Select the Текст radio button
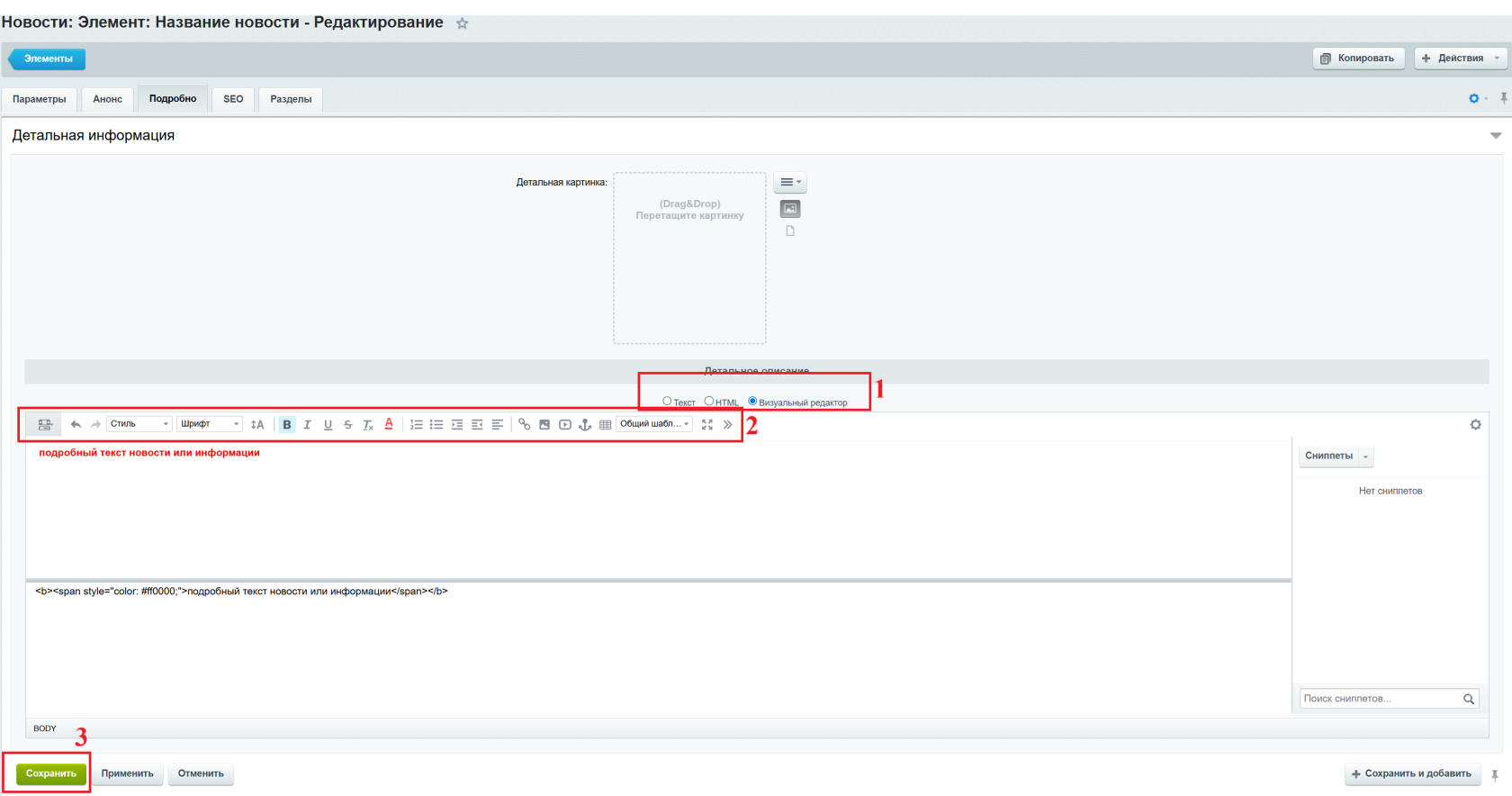The height and width of the screenshot is (796, 1512). pos(667,402)
